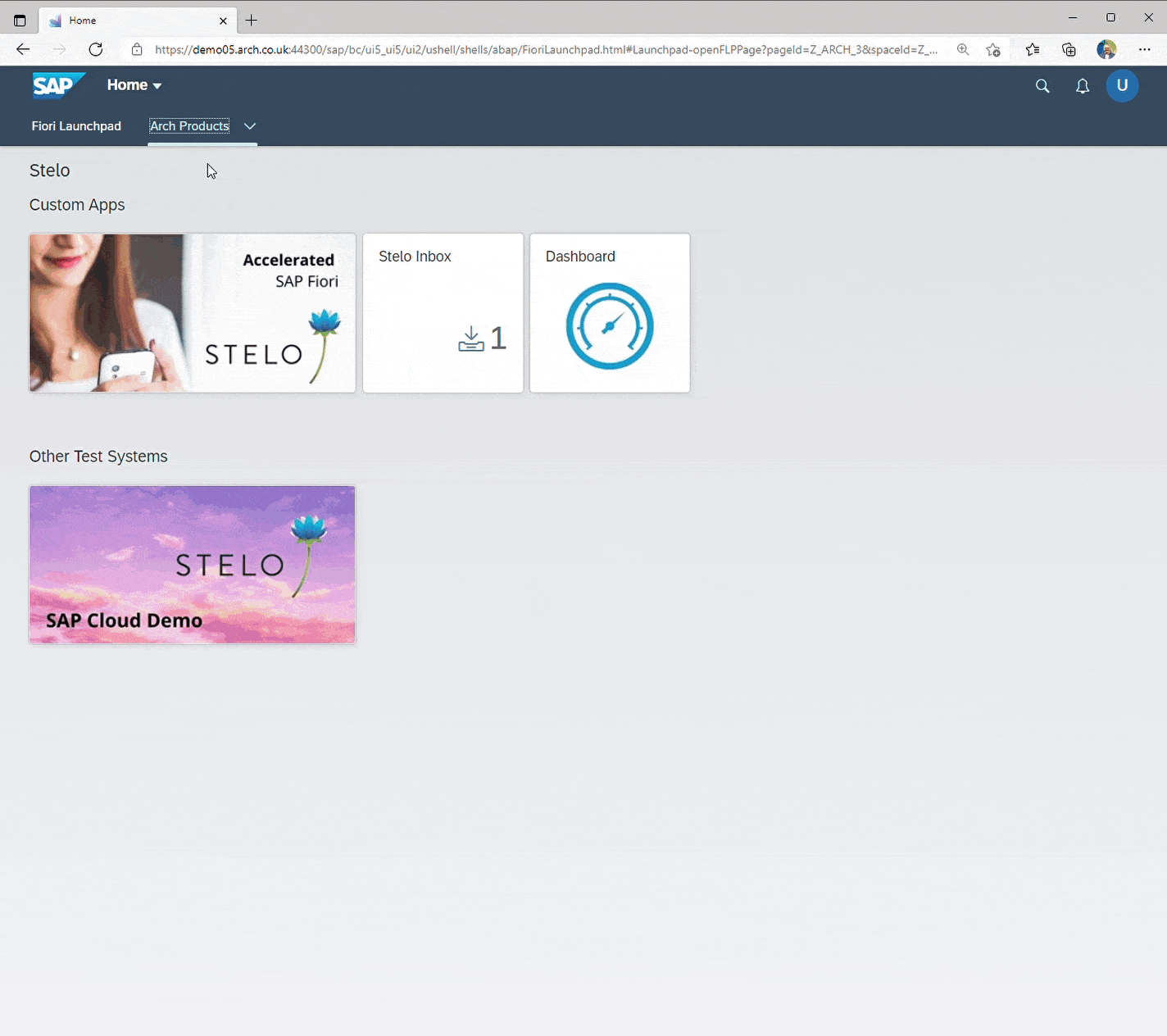This screenshot has width=1167, height=1036.
Task: Open the browser Collections icon
Action: click(x=1069, y=49)
